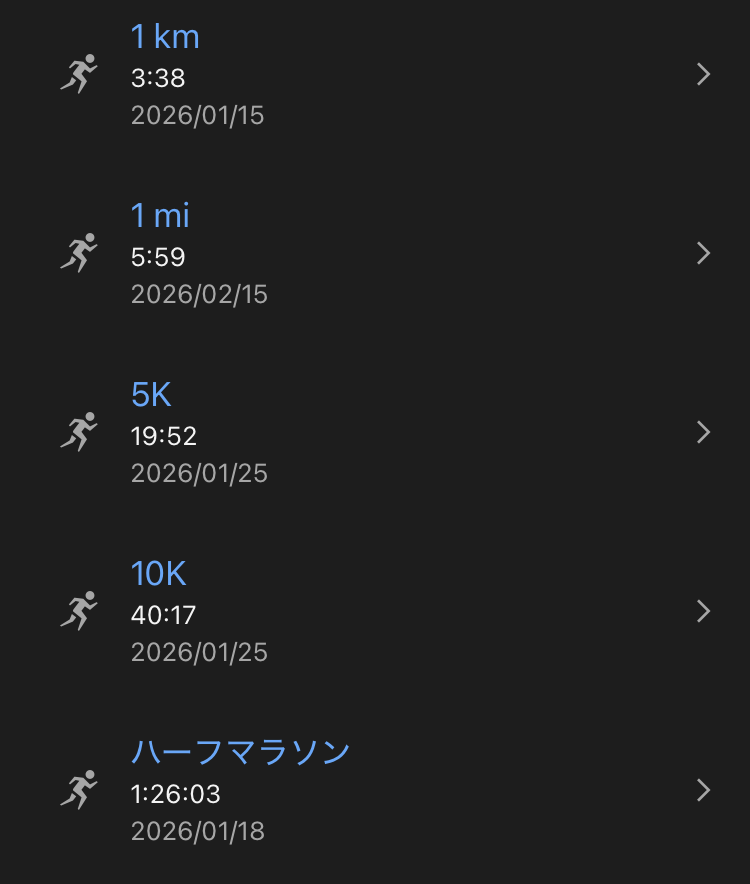Select the 5K record title

coord(152,395)
